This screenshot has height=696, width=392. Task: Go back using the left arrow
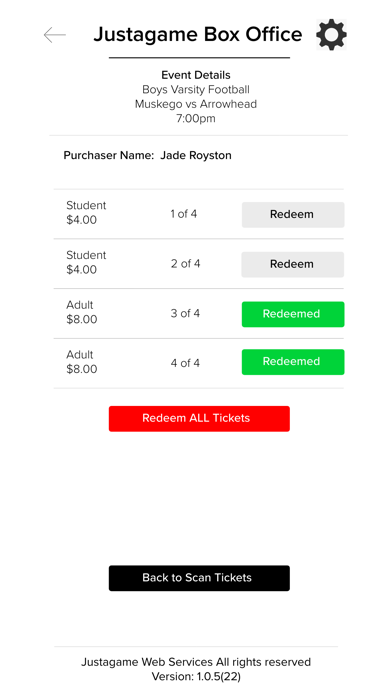coord(55,35)
